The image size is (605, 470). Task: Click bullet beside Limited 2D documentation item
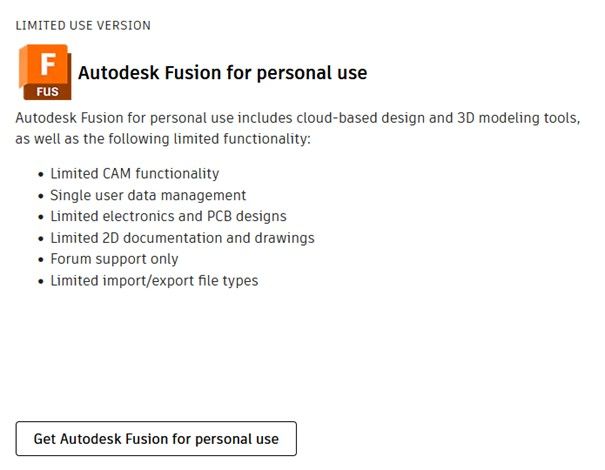click(39, 239)
